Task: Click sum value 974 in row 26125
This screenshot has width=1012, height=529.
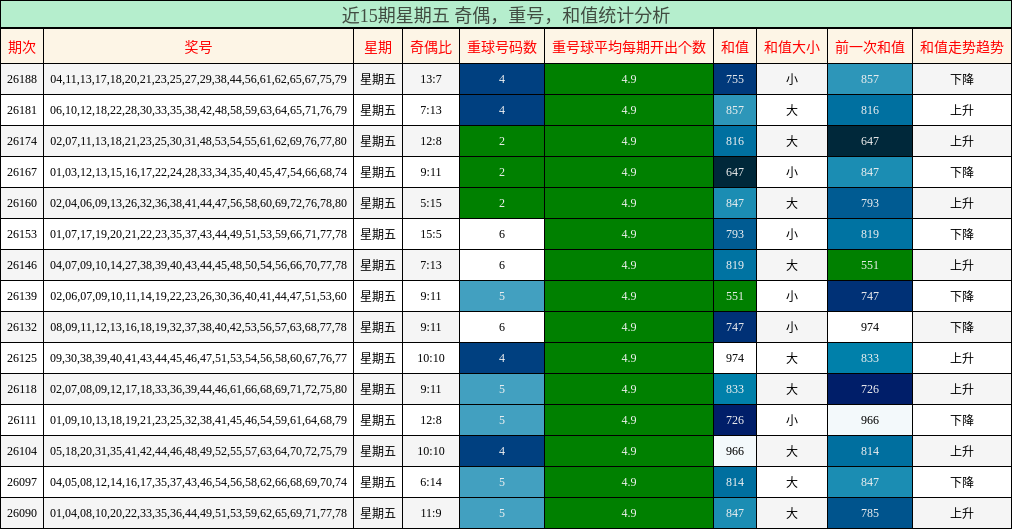Action: tap(734, 358)
